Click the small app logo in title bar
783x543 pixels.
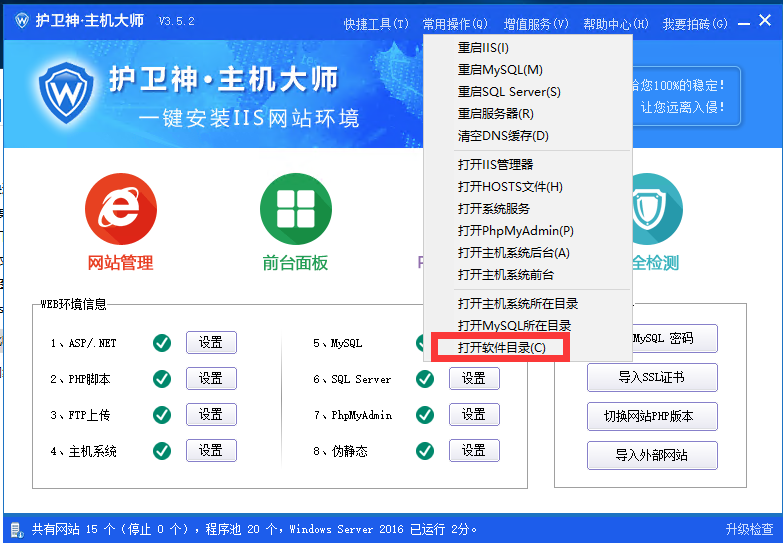(x=21, y=21)
